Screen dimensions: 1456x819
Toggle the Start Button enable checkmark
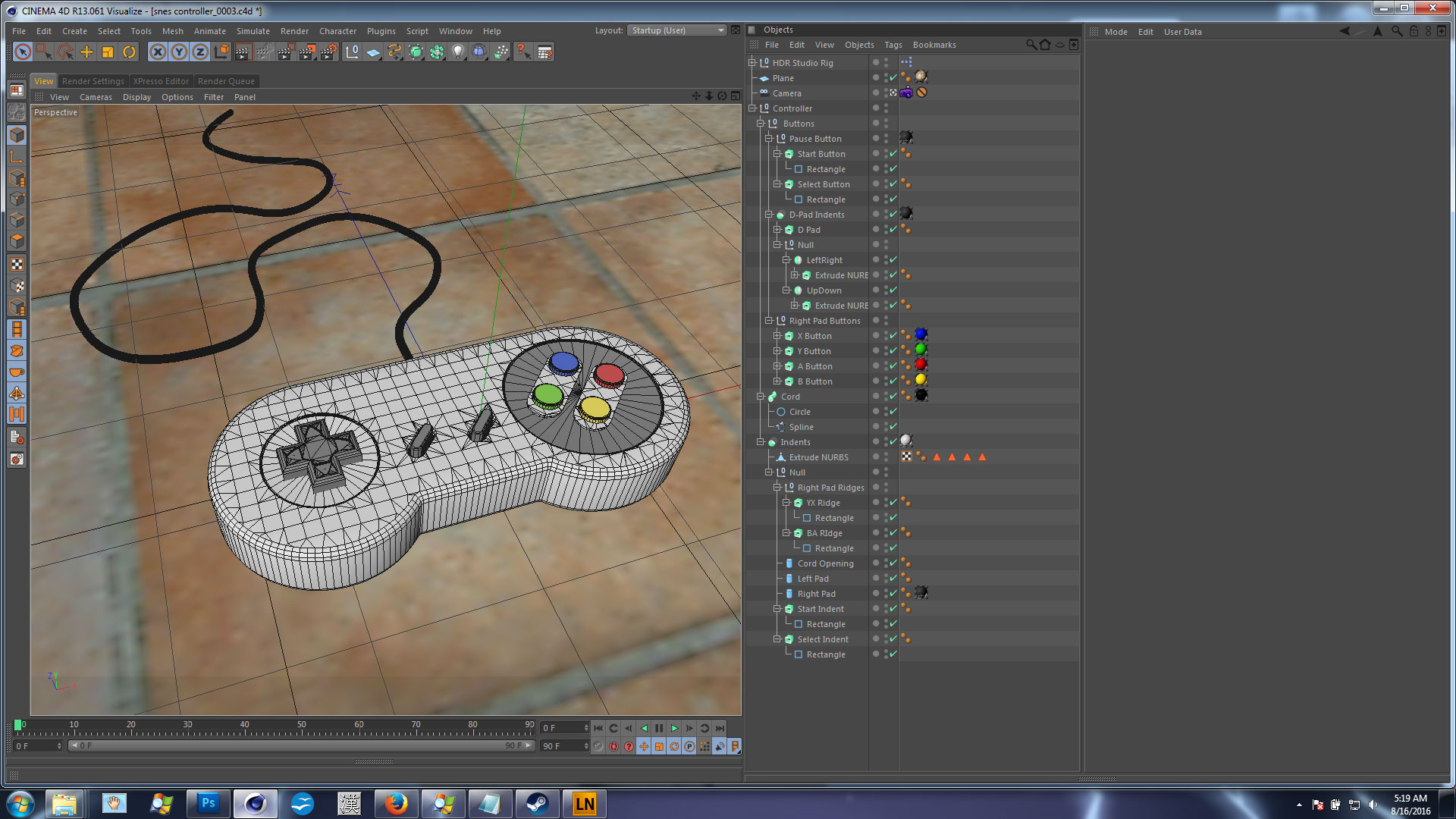click(893, 154)
